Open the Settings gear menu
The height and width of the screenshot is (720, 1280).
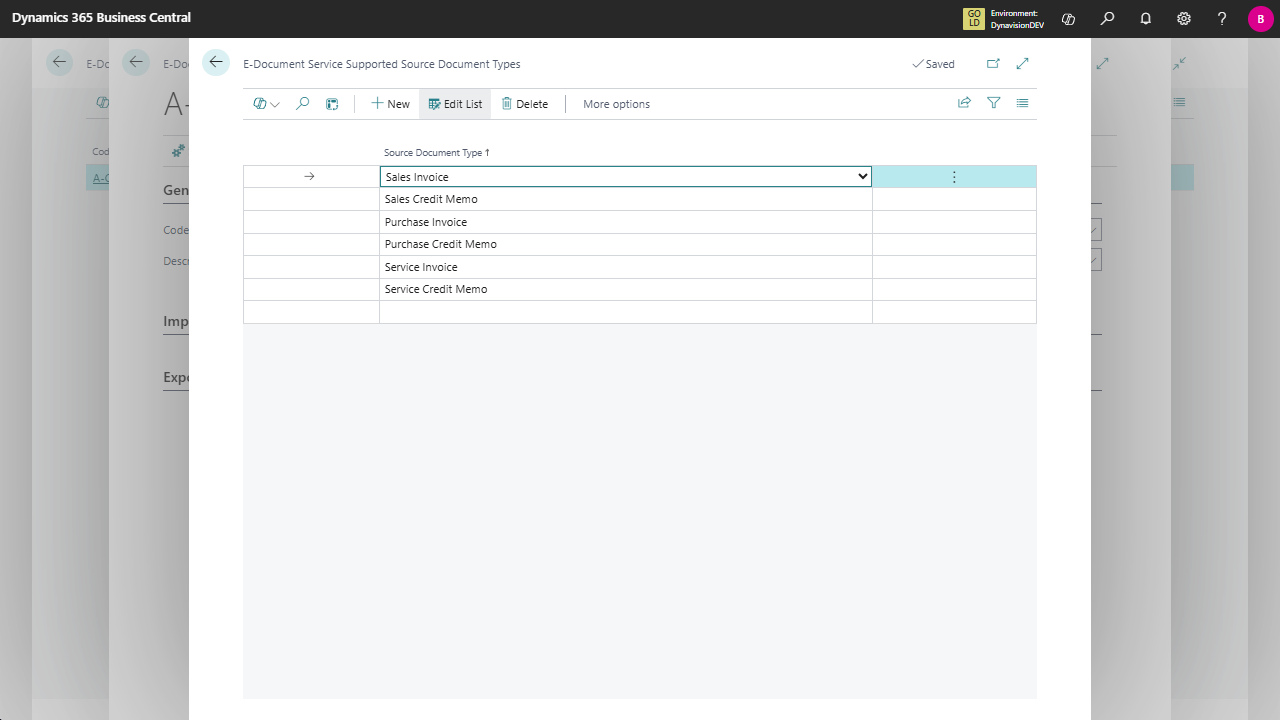(1184, 18)
